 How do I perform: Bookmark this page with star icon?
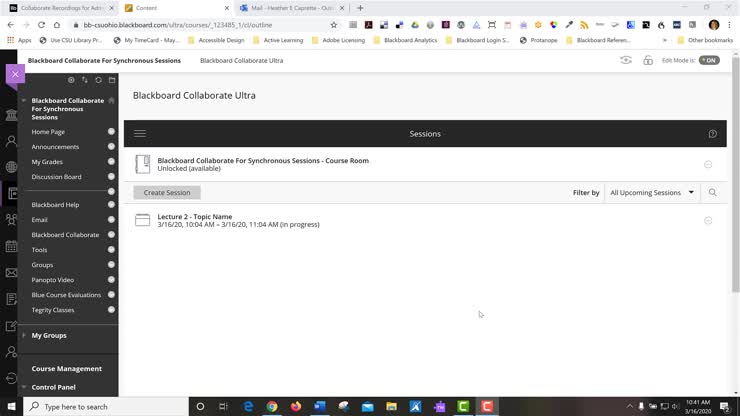334,25
